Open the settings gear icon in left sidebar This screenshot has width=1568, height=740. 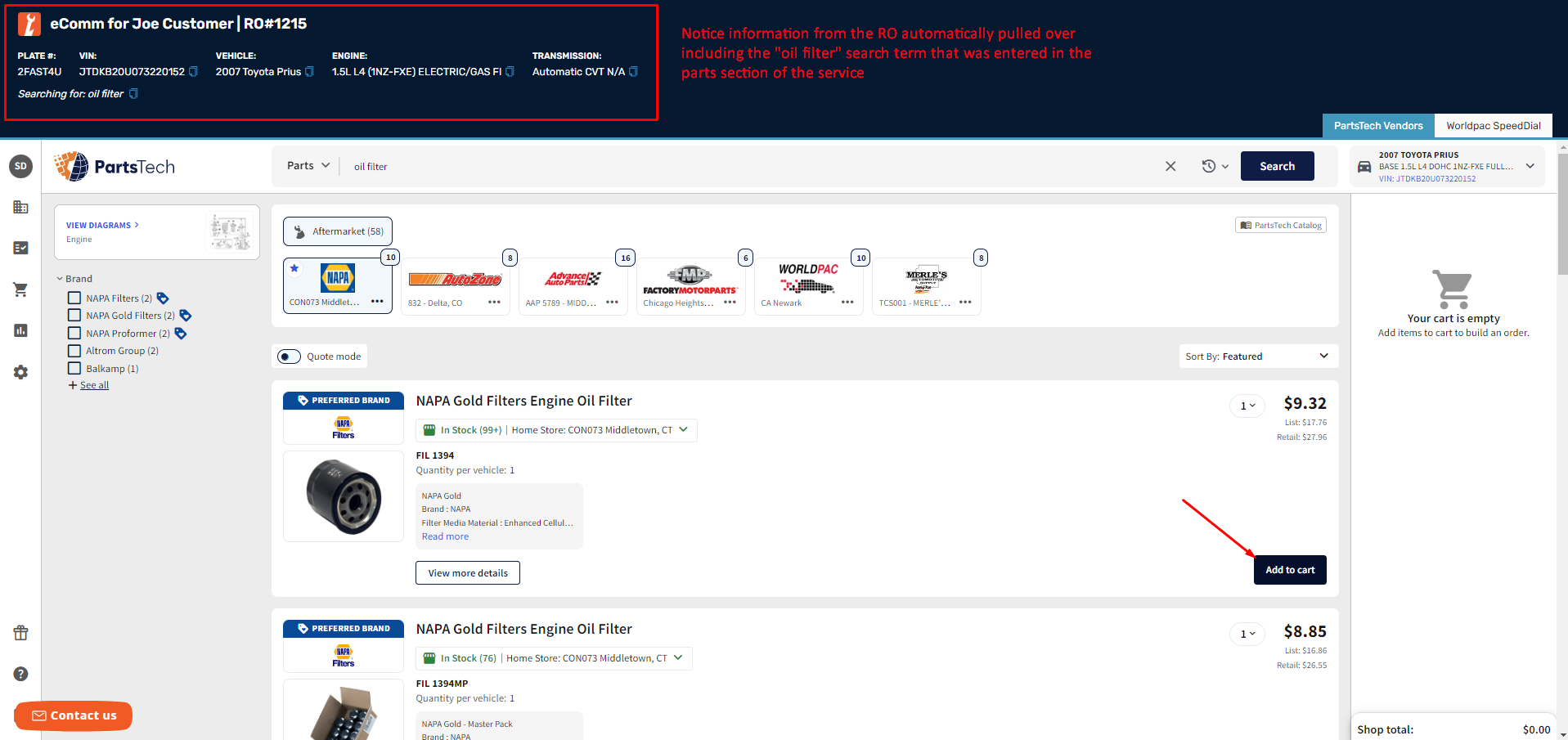pyautogui.click(x=20, y=372)
